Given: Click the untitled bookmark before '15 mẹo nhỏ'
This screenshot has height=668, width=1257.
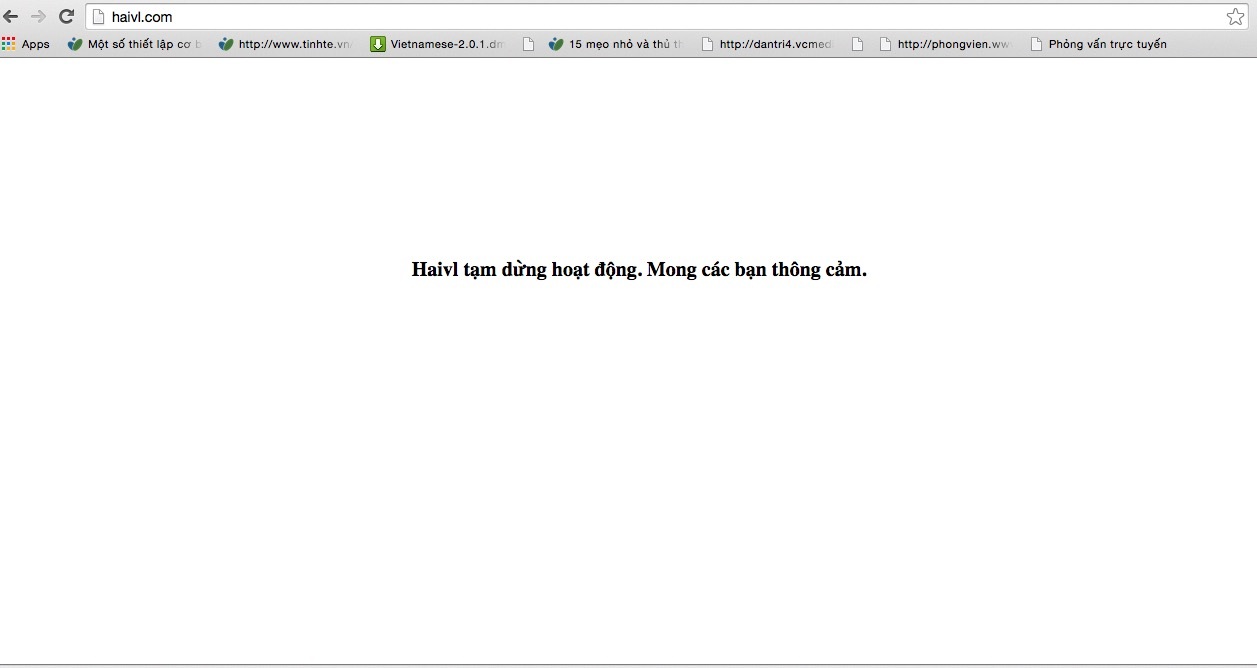Looking at the screenshot, I should click(529, 44).
